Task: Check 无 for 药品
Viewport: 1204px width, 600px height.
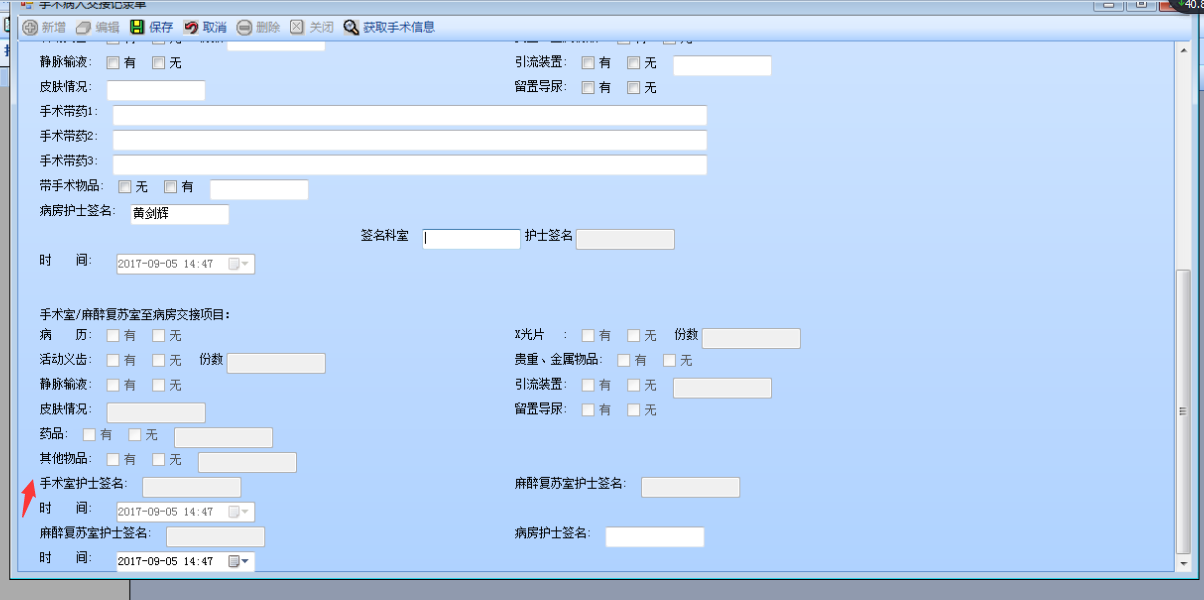Action: coord(135,435)
